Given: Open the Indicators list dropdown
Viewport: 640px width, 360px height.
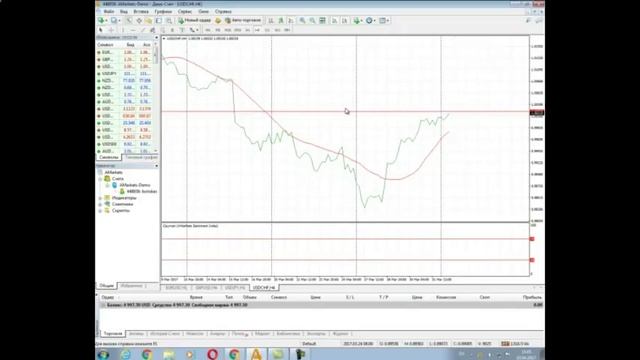Looking at the screenshot, I should pyautogui.click(x=358, y=20).
